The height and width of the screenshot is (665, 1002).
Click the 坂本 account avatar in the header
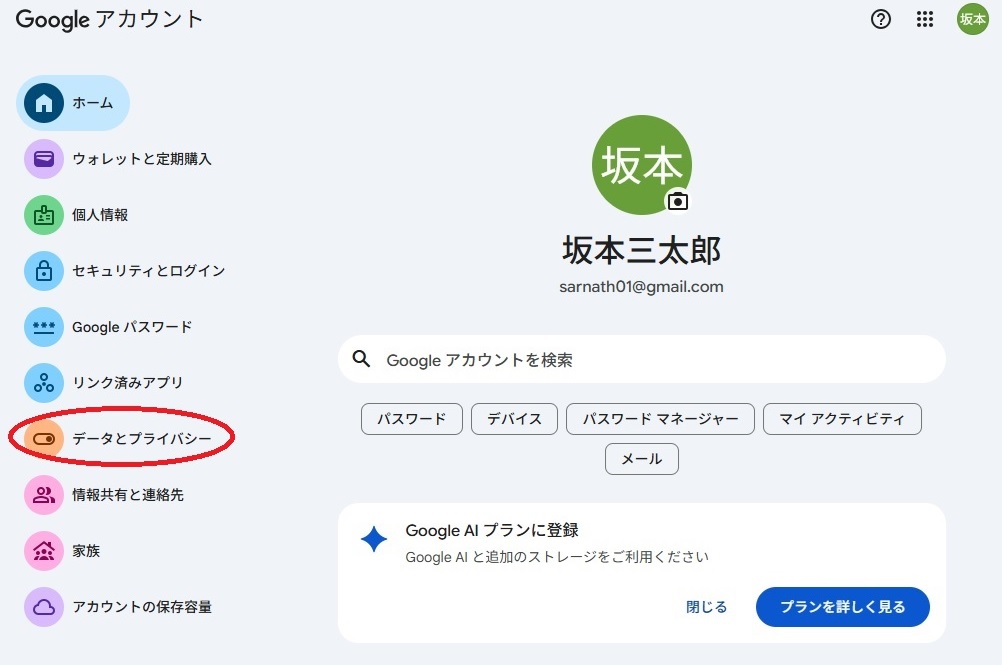[973, 19]
